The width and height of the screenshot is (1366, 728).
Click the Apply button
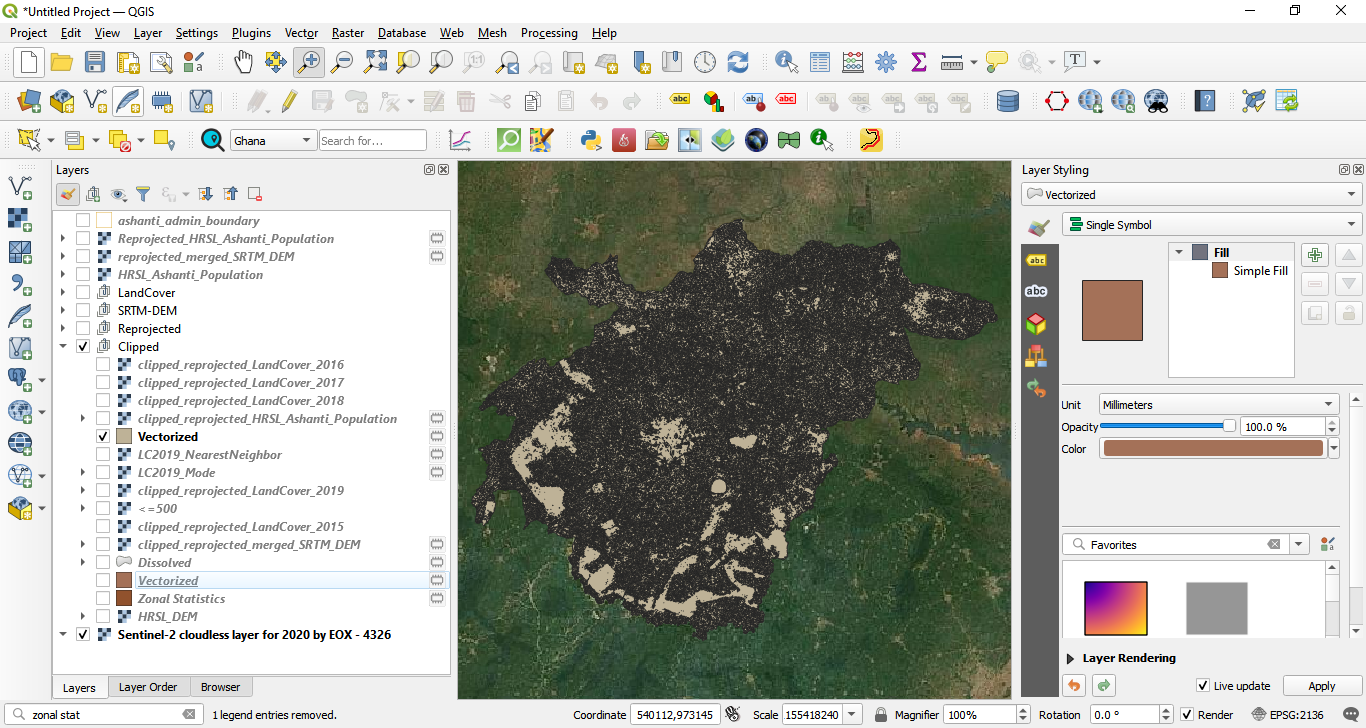1322,686
